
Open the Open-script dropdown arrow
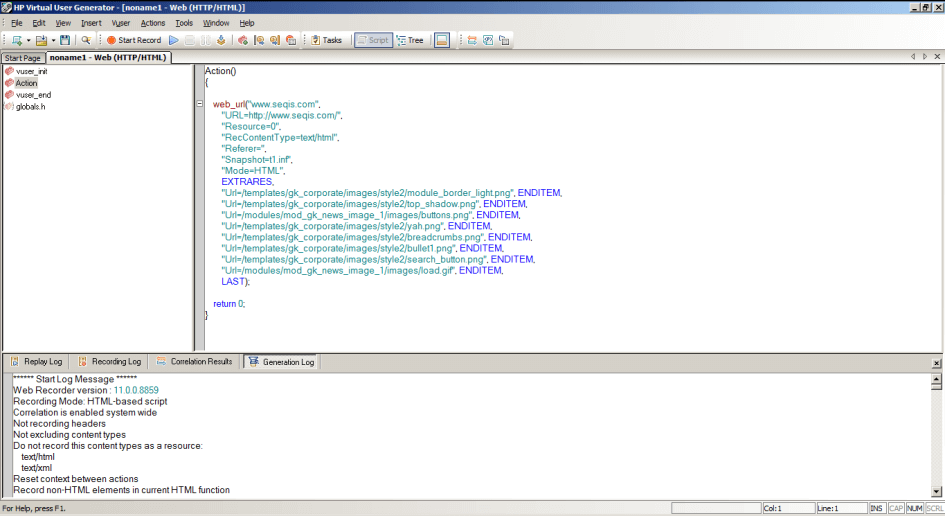pyautogui.click(x=53, y=40)
